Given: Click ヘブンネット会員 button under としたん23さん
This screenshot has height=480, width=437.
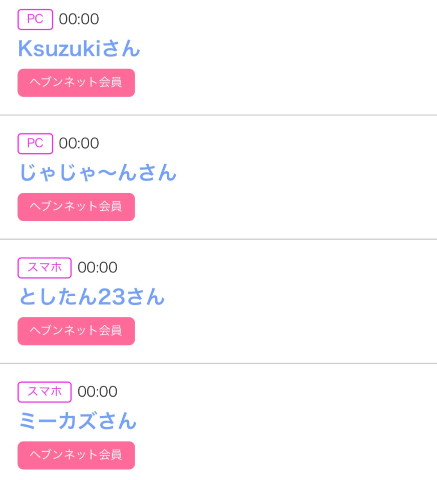Looking at the screenshot, I should pyautogui.click(x=76, y=331).
